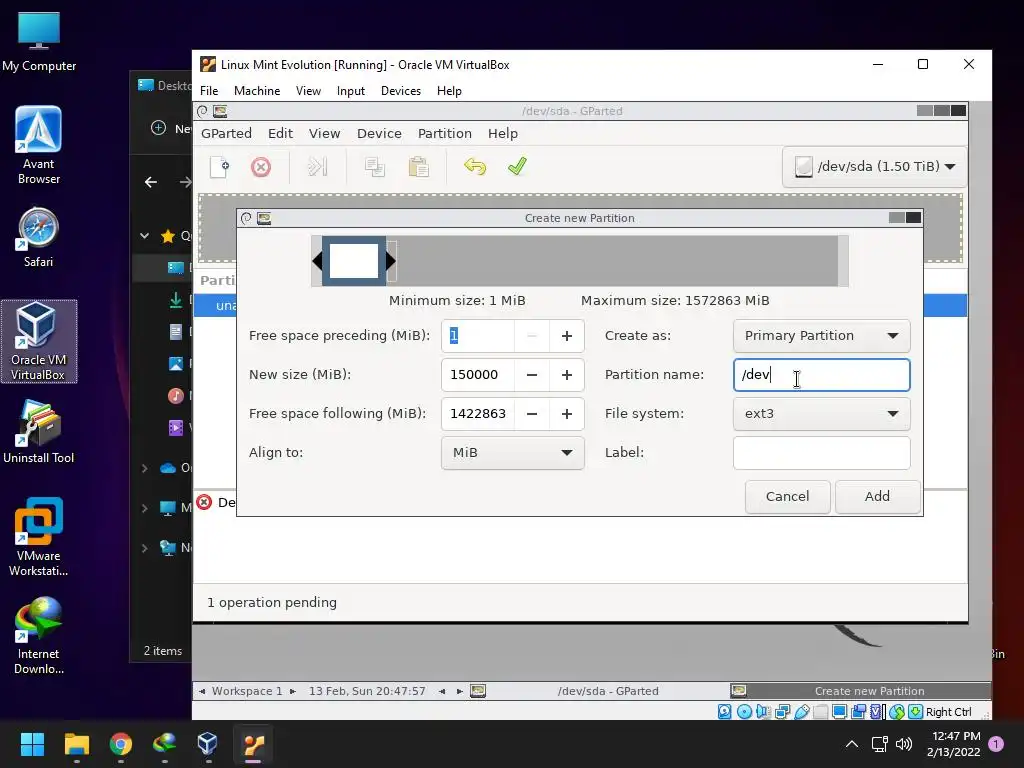Click the copy partition toolbar icon
1024x768 pixels.
[374, 167]
